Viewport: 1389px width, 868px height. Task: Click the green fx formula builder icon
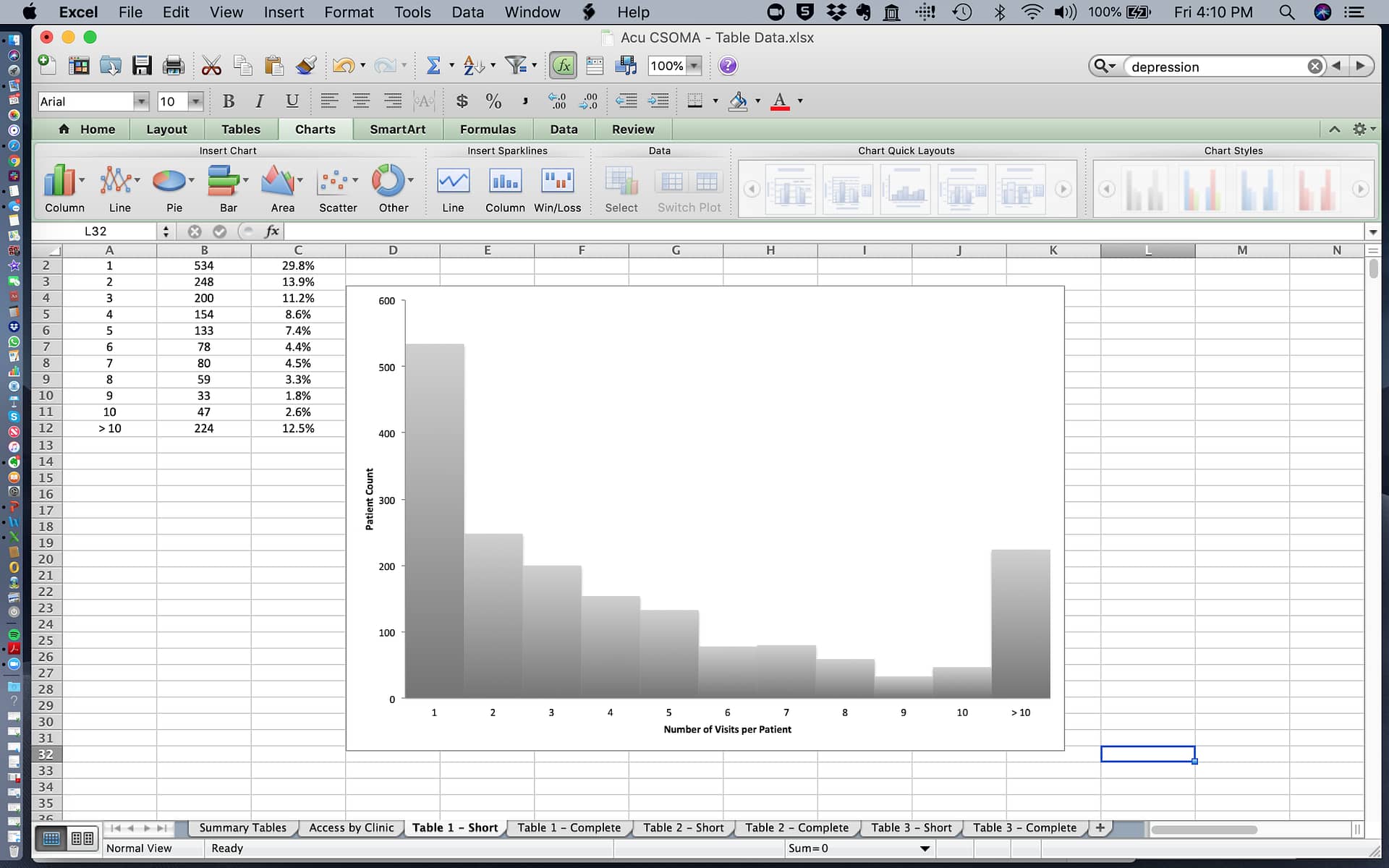[563, 66]
